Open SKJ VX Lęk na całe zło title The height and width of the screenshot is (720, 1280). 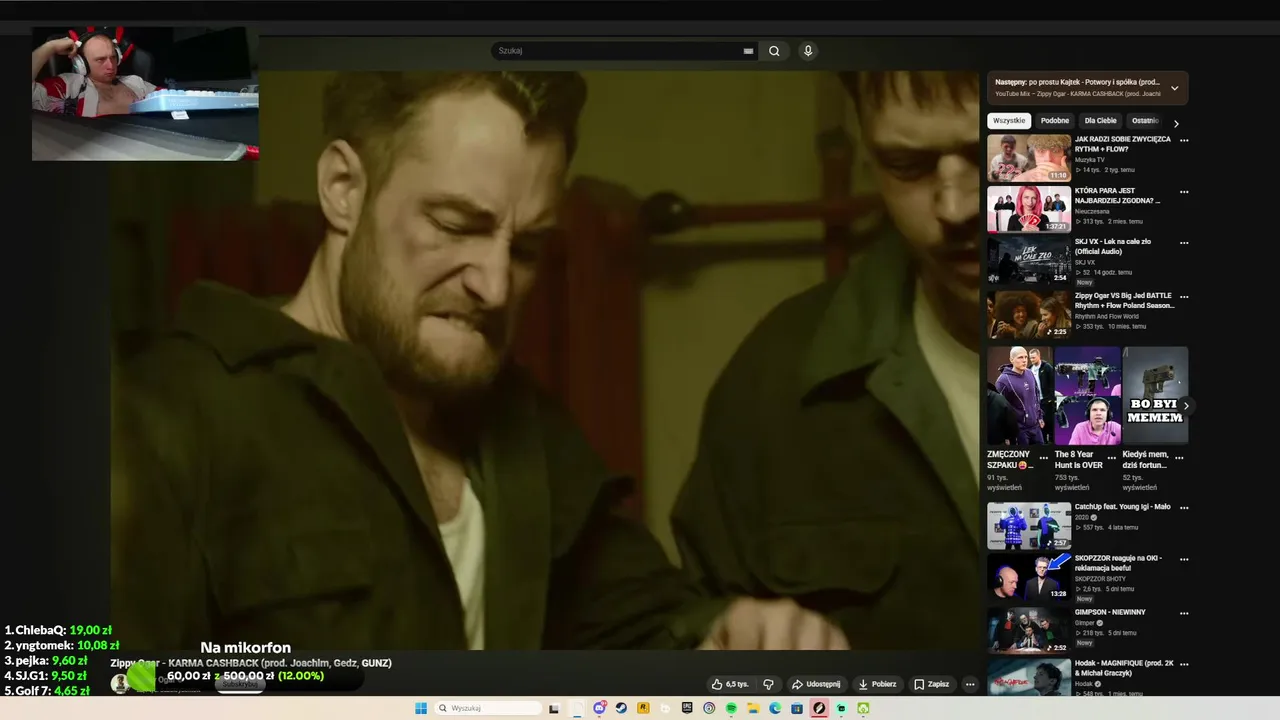pyautogui.click(x=1112, y=246)
